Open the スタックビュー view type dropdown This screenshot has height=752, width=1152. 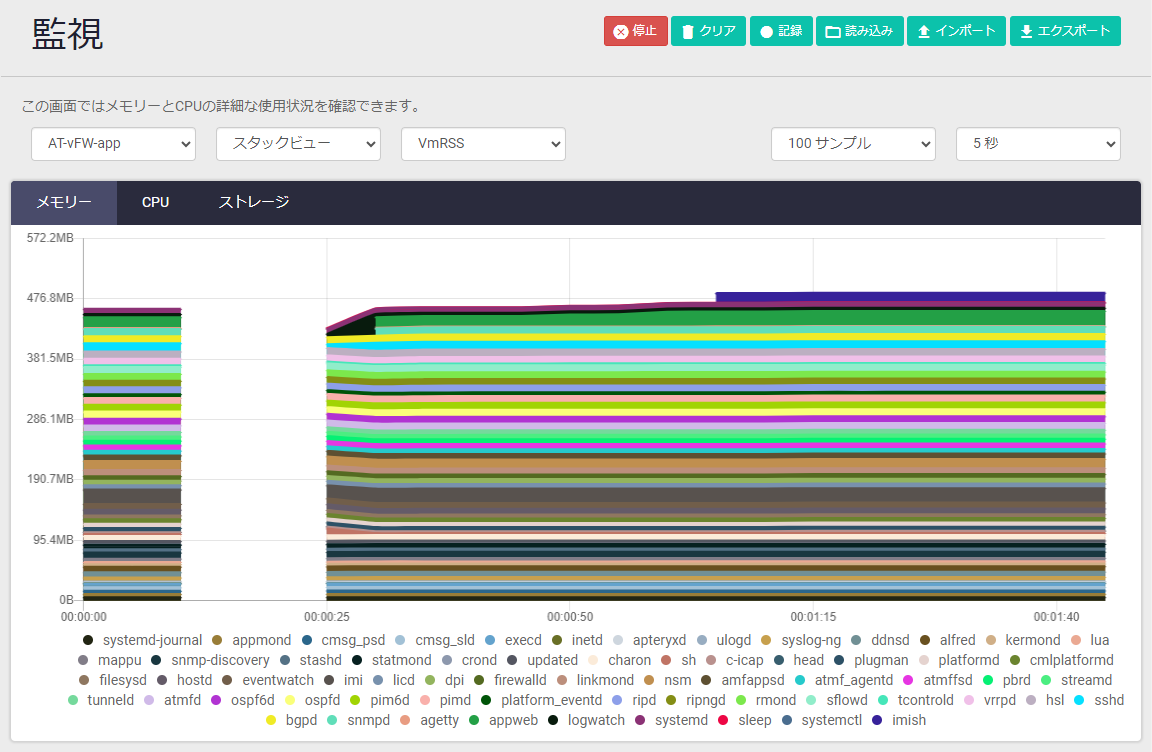point(298,143)
